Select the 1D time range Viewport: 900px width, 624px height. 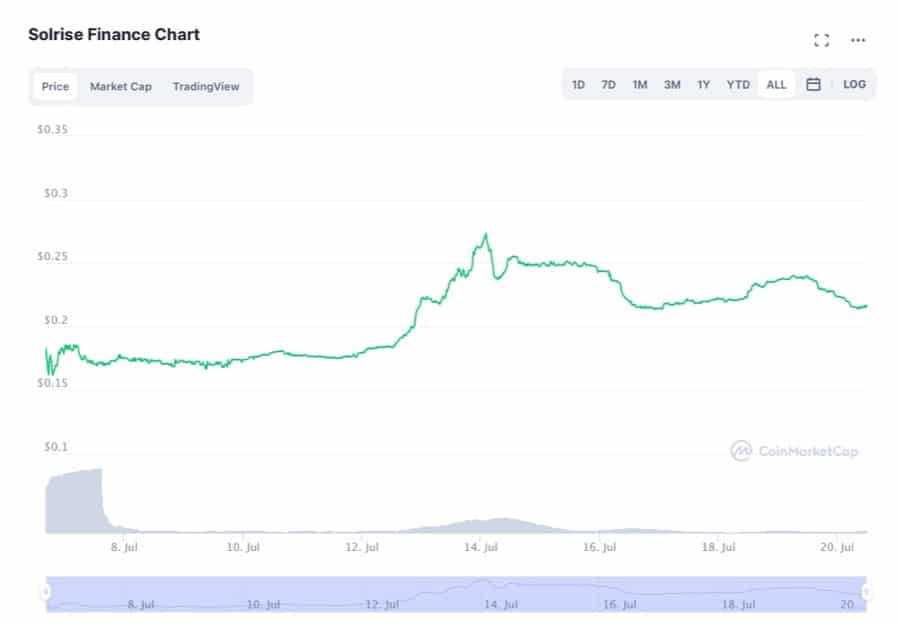(x=578, y=85)
